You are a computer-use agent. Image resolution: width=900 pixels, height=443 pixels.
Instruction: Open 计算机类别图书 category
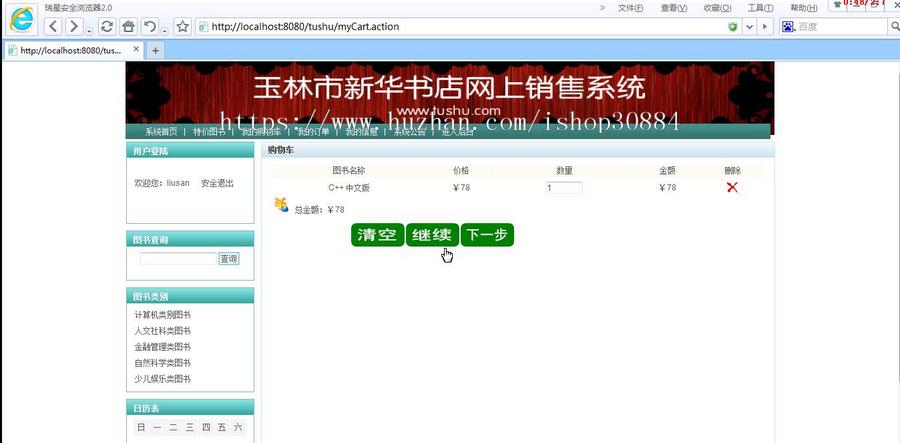(162, 315)
